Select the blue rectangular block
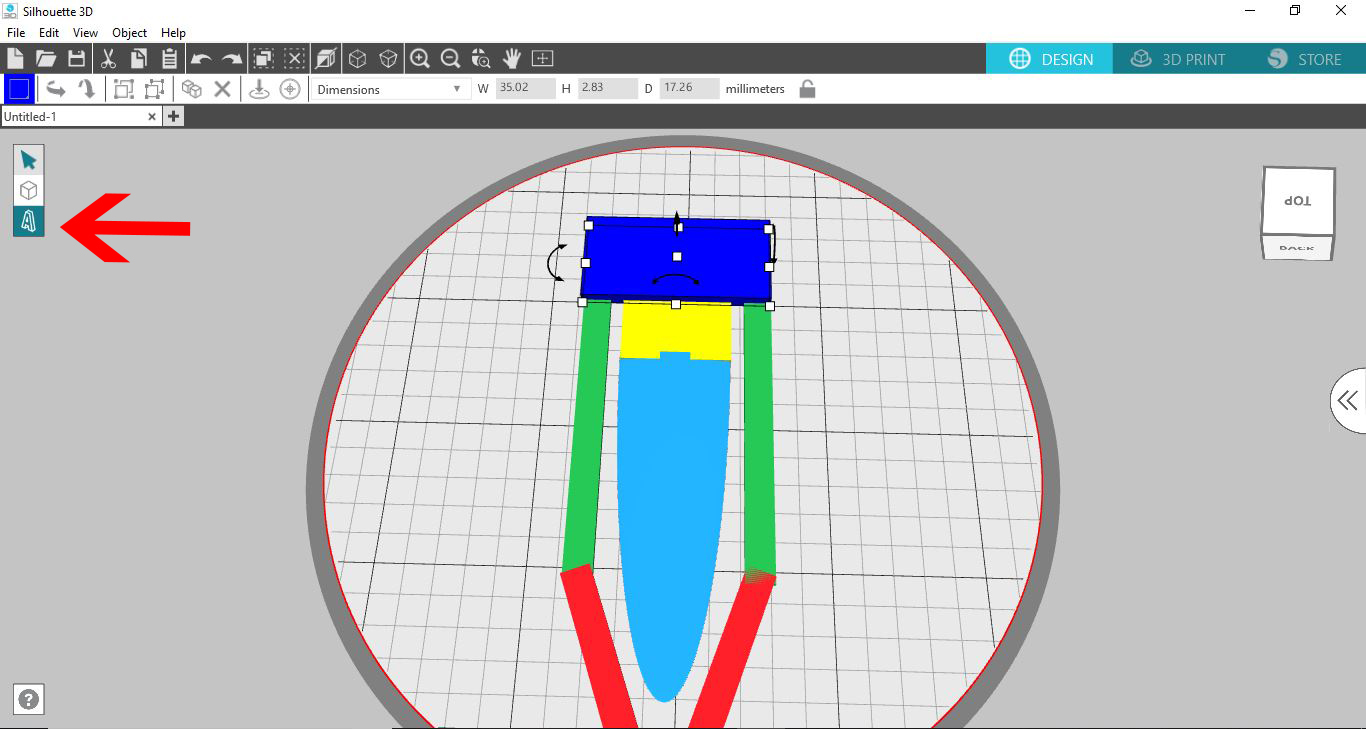Viewport: 1366px width, 729px height. tap(676, 260)
